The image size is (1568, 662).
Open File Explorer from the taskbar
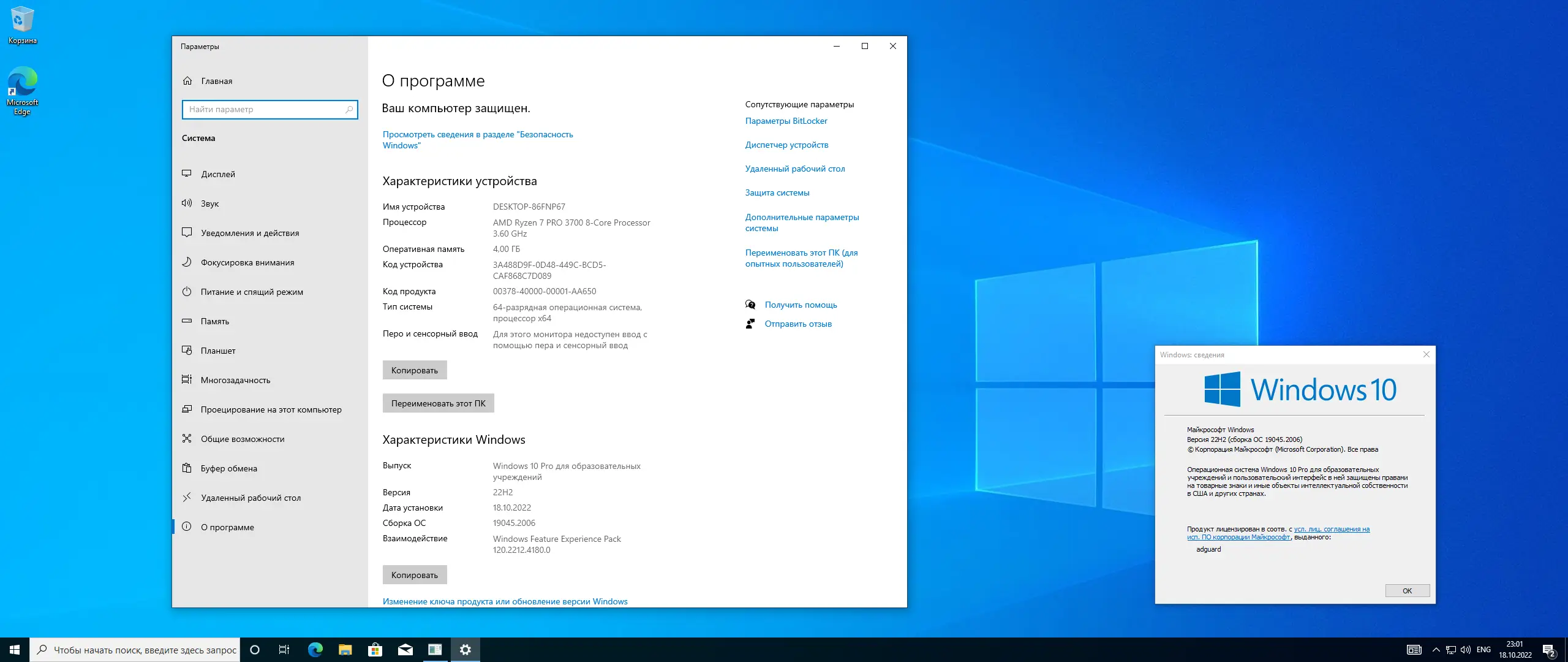tap(344, 649)
